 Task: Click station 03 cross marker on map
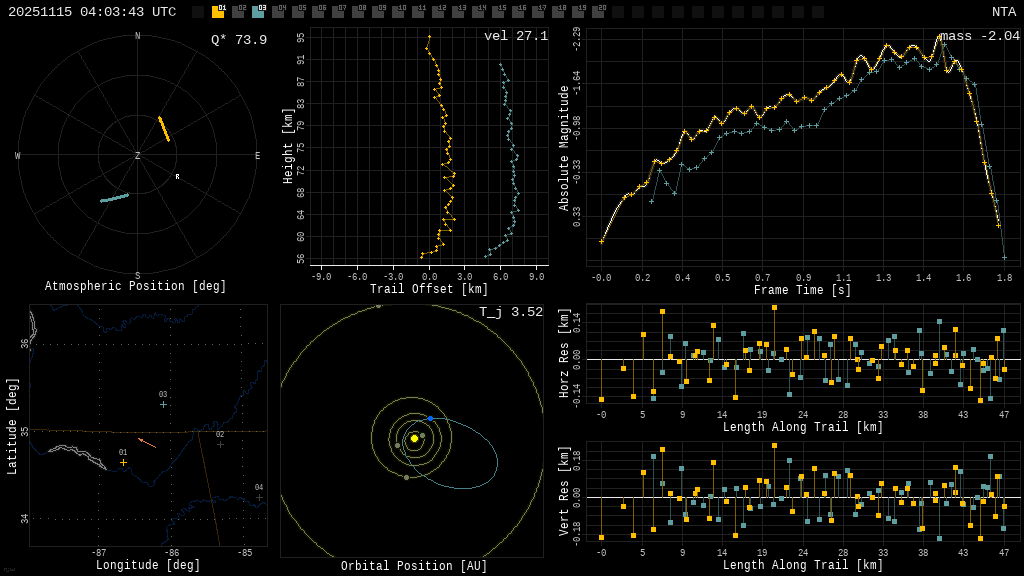pos(163,404)
